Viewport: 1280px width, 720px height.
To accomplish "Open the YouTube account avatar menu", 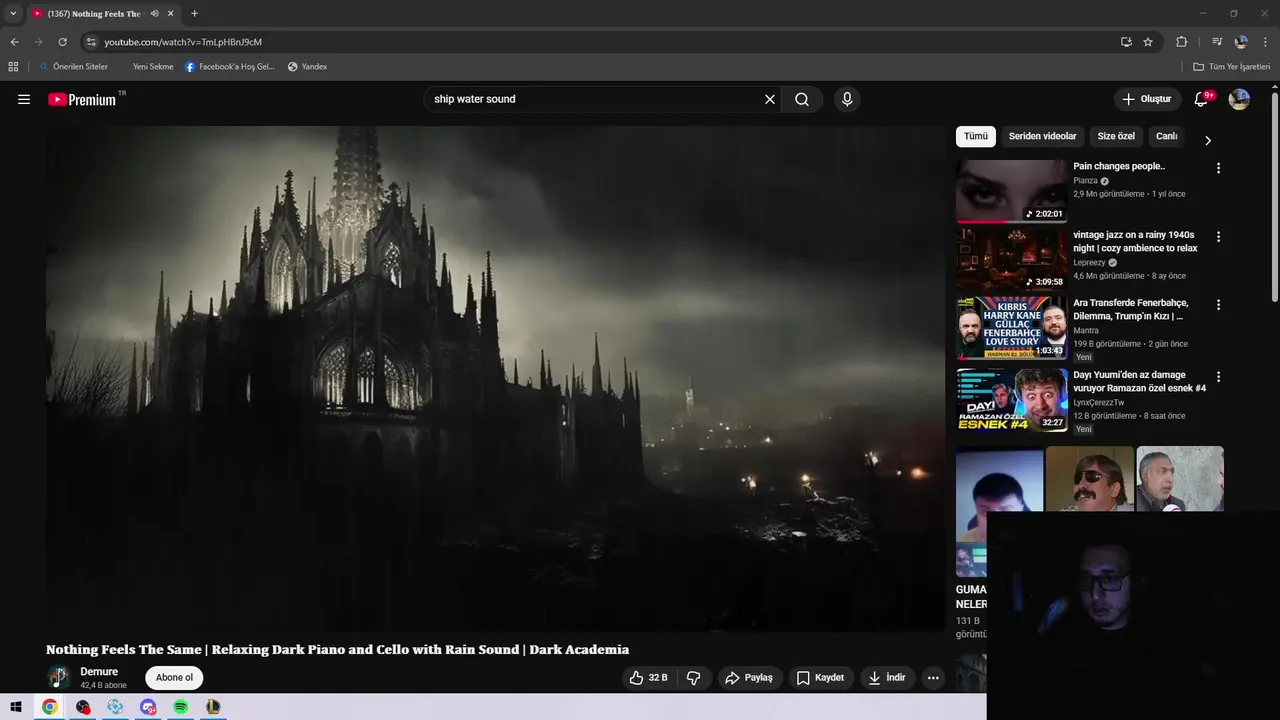I will coord(1239,99).
